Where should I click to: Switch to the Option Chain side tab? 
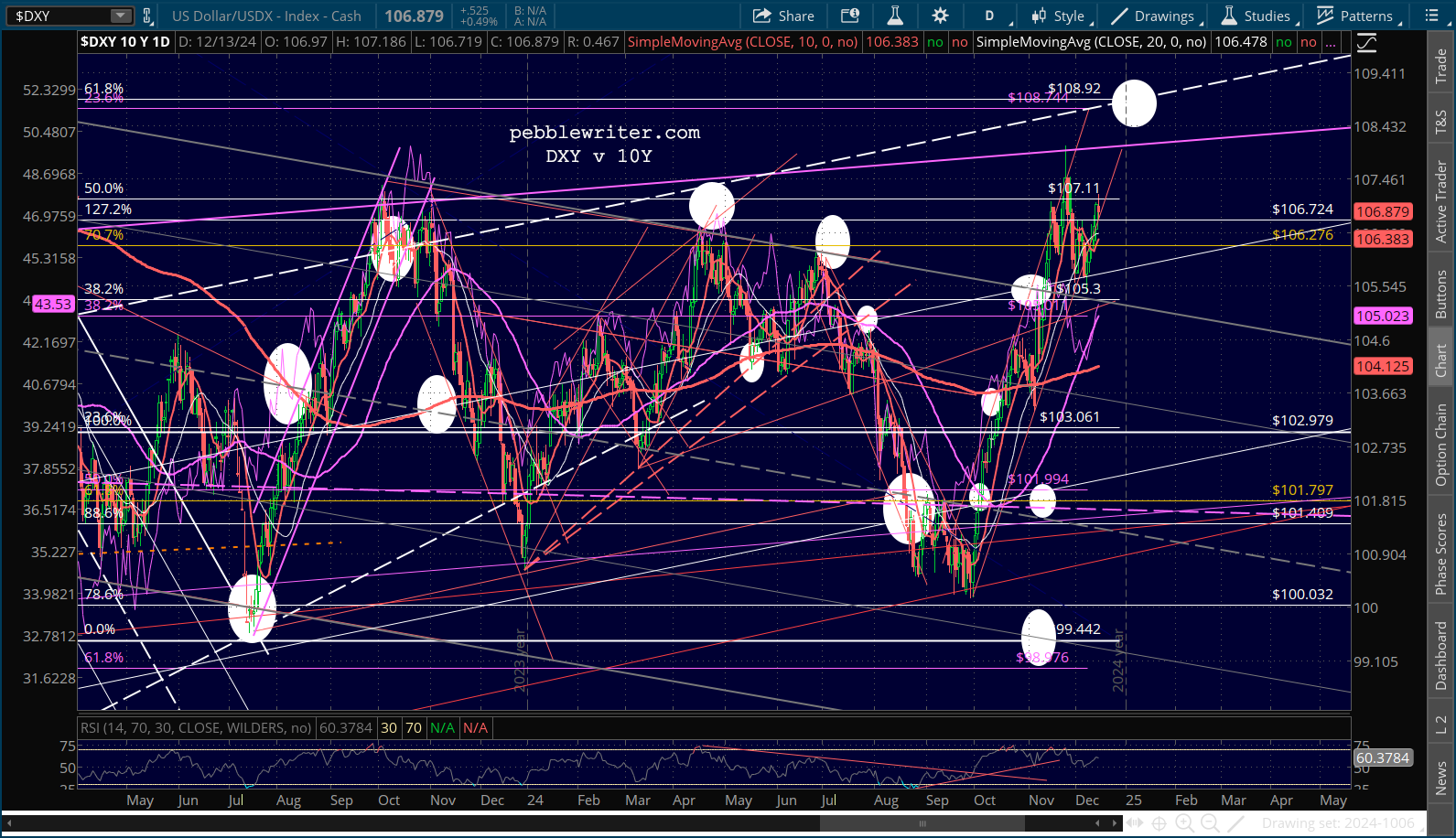pyautogui.click(x=1441, y=445)
